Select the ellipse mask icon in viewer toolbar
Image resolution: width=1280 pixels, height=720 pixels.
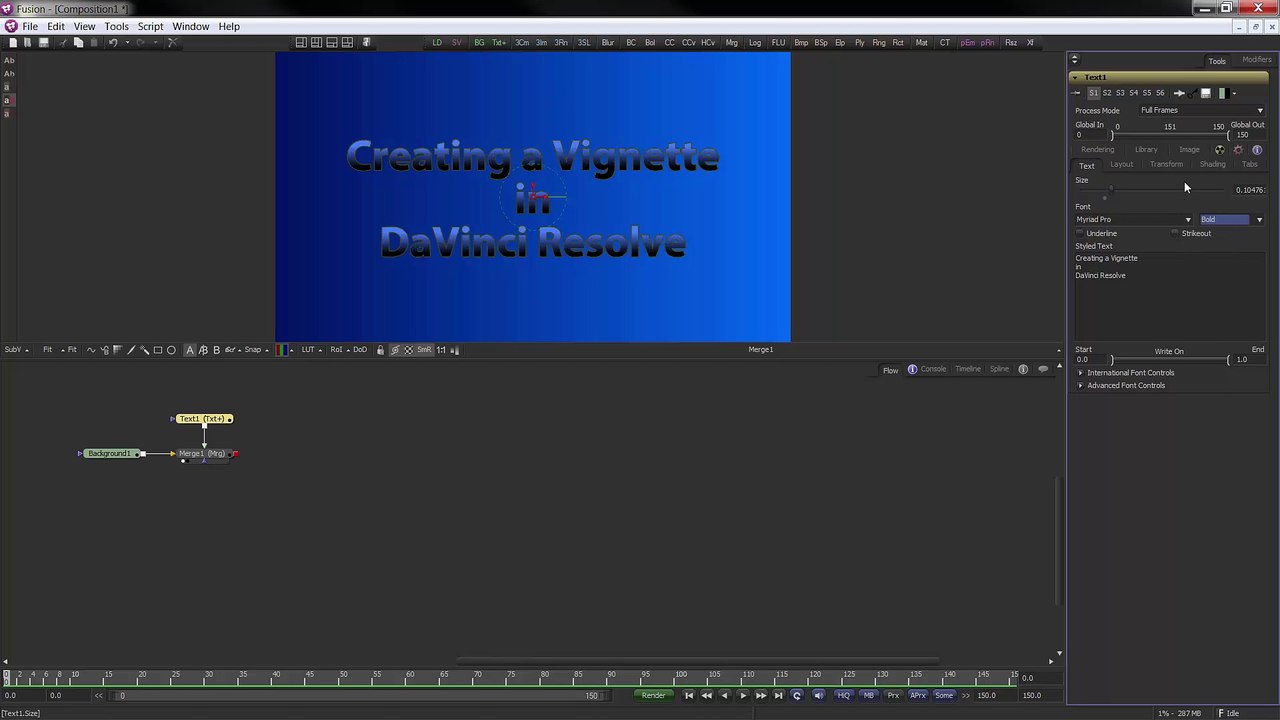(x=171, y=350)
